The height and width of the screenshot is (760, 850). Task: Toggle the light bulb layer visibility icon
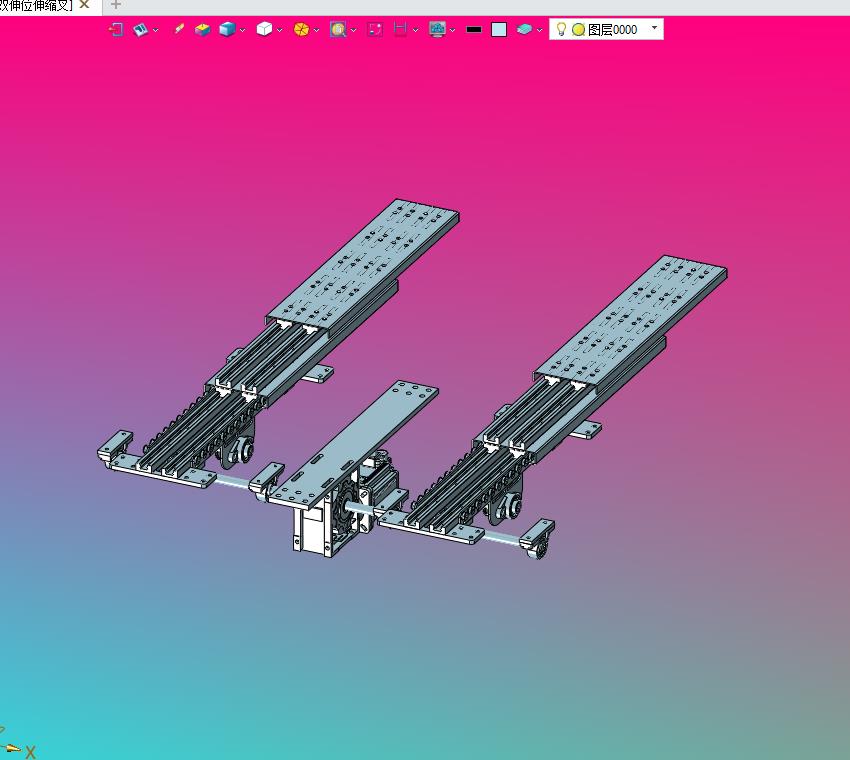click(562, 29)
